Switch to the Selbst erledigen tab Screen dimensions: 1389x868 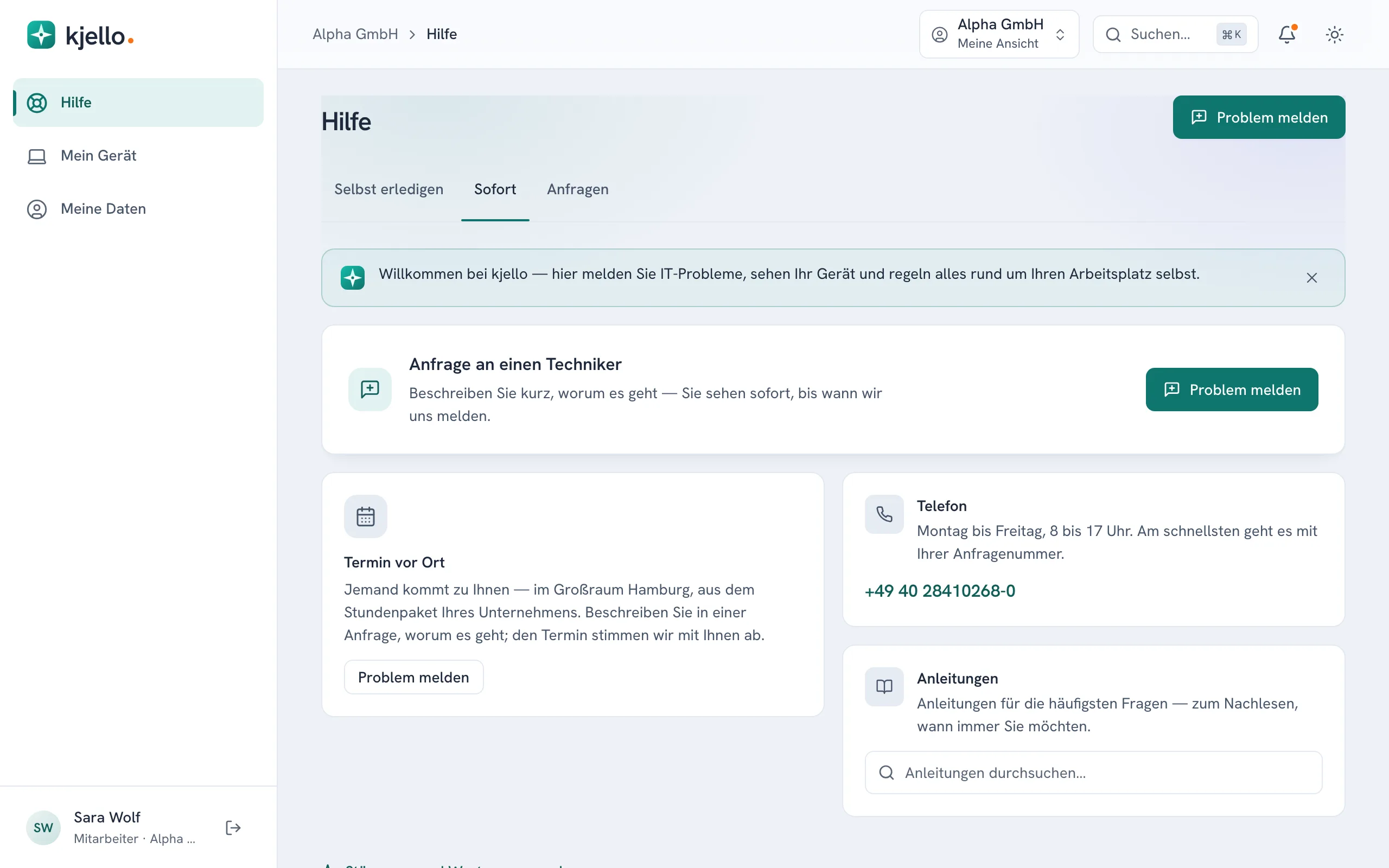(388, 189)
